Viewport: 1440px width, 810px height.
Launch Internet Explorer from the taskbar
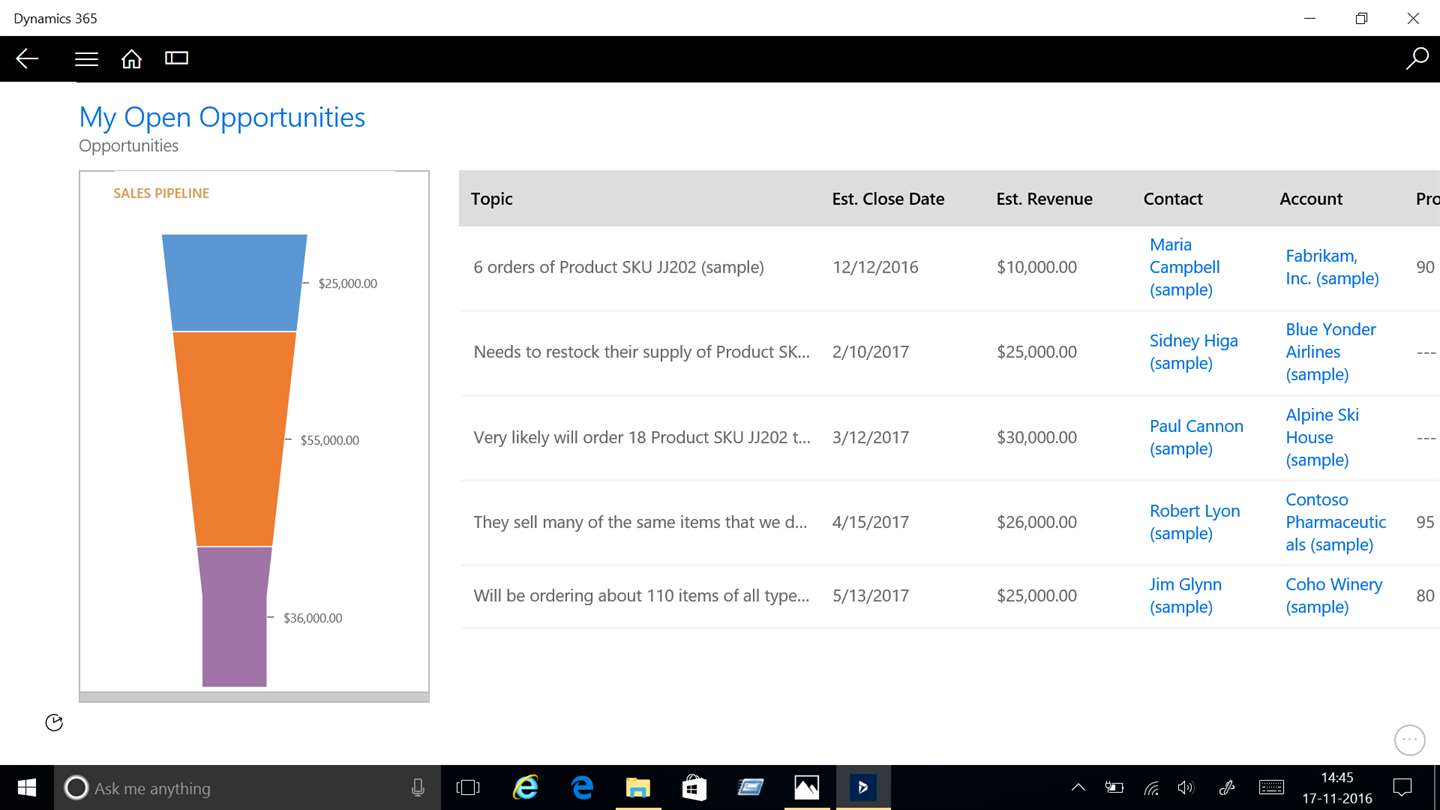[525, 788]
